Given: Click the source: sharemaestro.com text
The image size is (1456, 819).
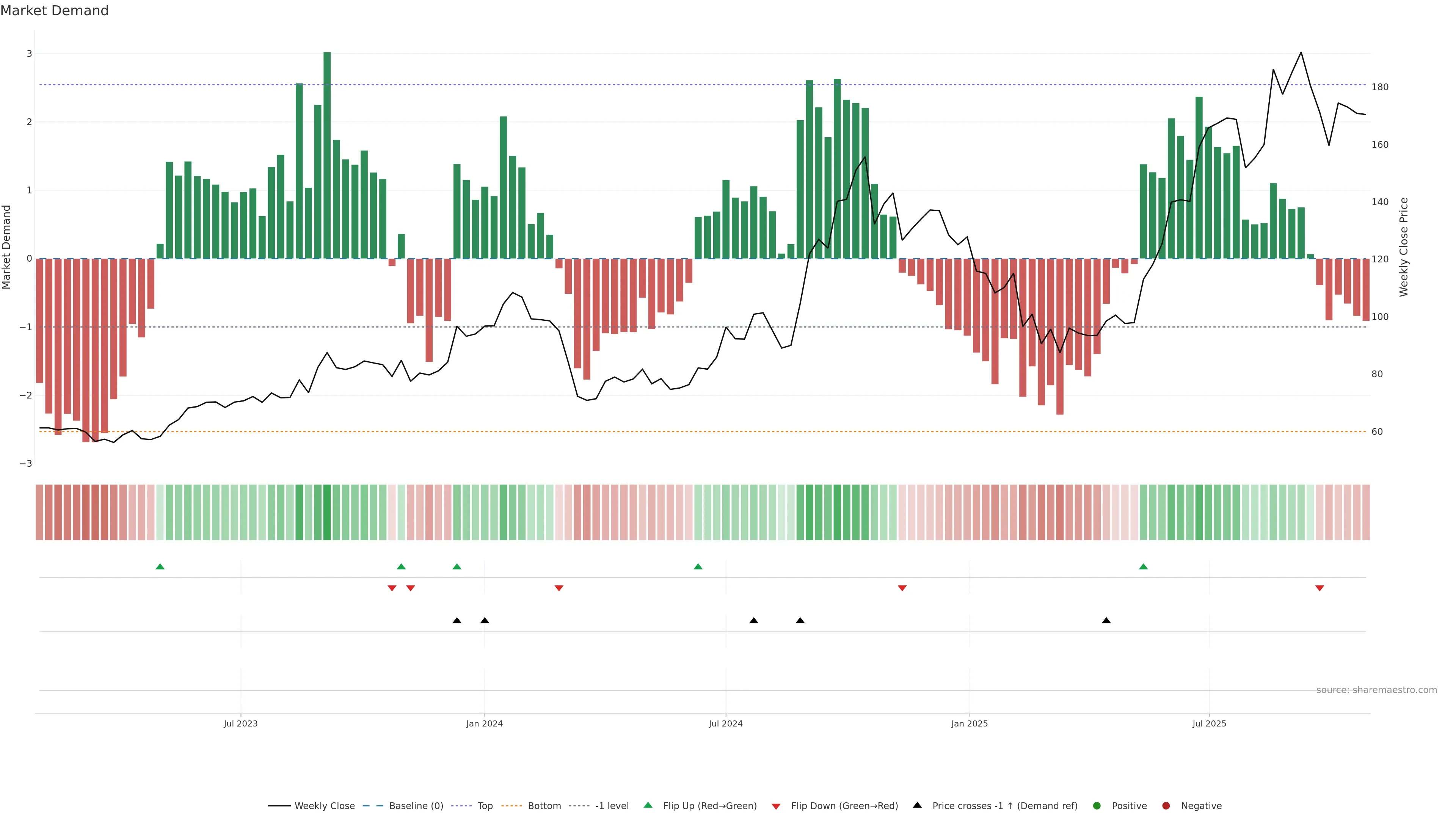Looking at the screenshot, I should click(1376, 690).
